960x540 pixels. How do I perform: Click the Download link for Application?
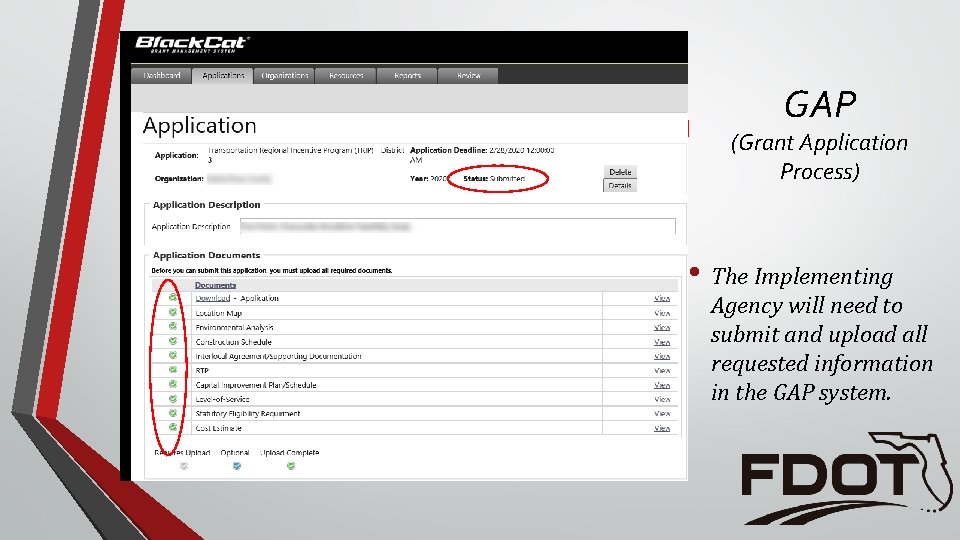212,298
